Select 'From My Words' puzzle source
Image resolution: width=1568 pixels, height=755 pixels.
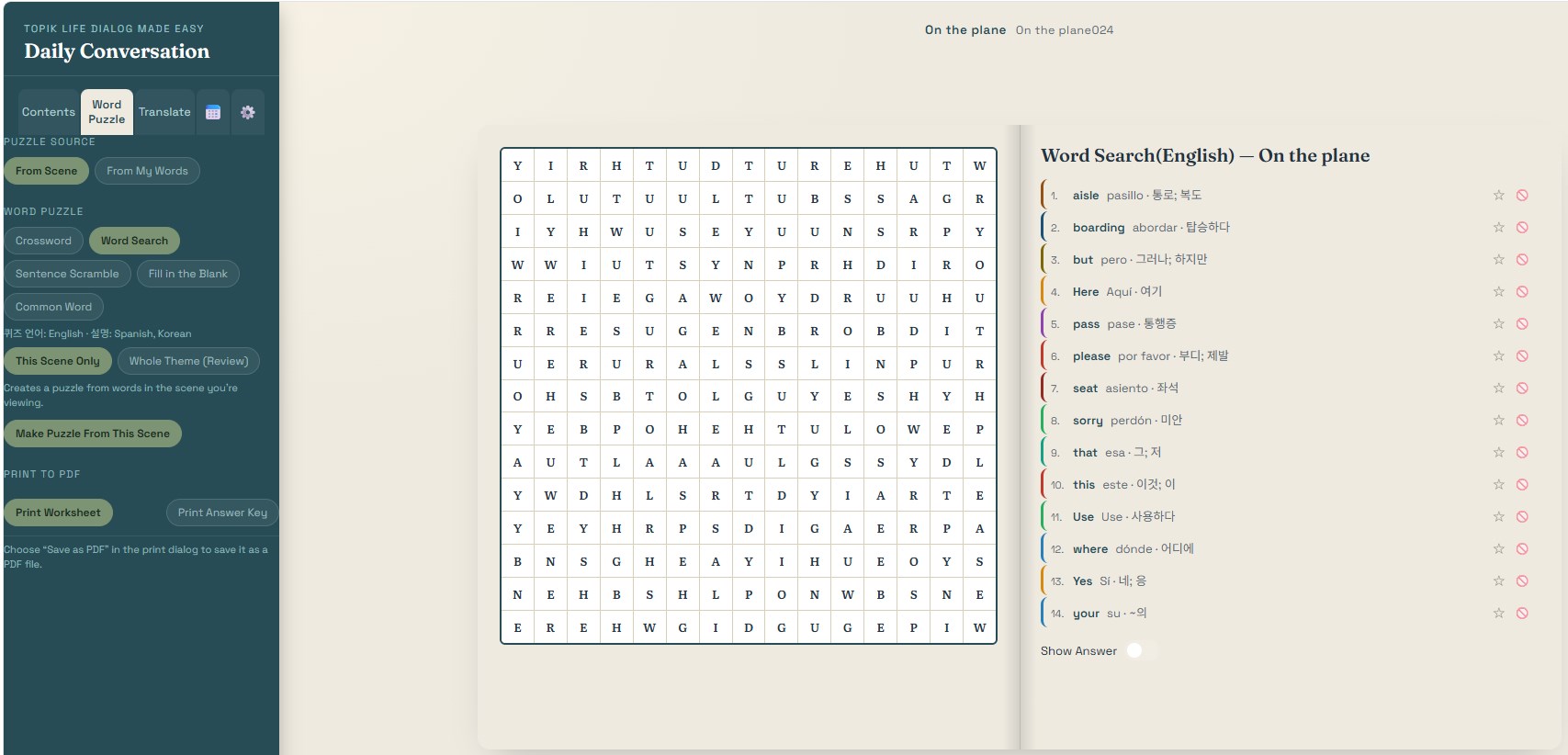click(147, 171)
